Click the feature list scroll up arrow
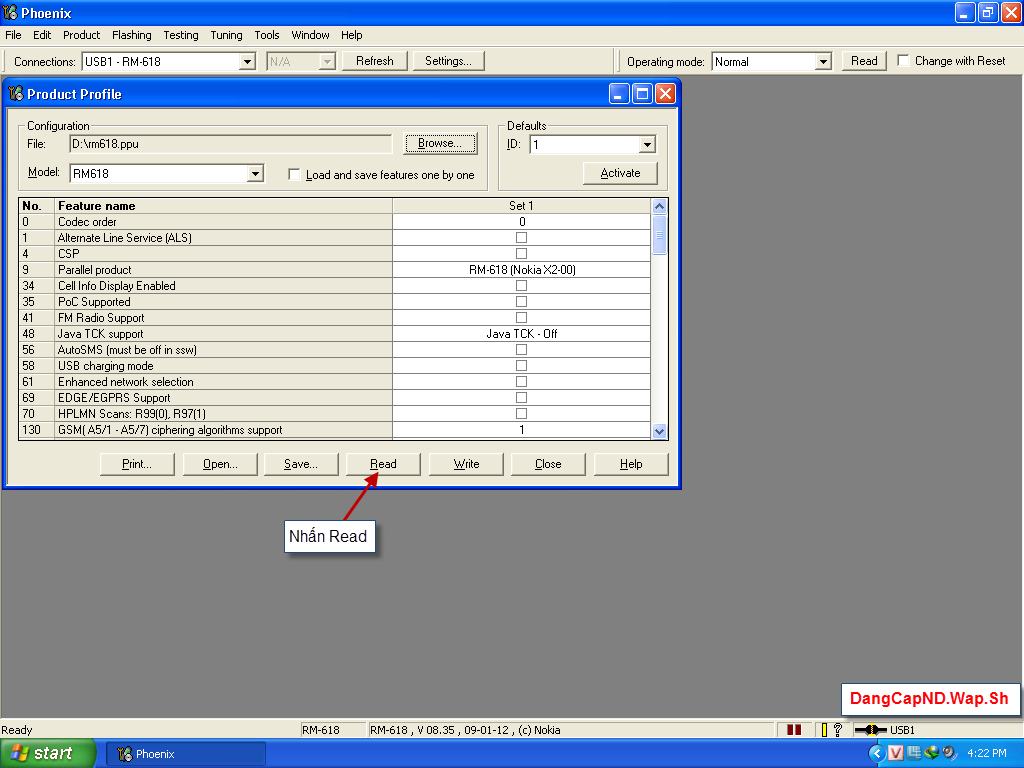1024x768 pixels. tap(659, 206)
